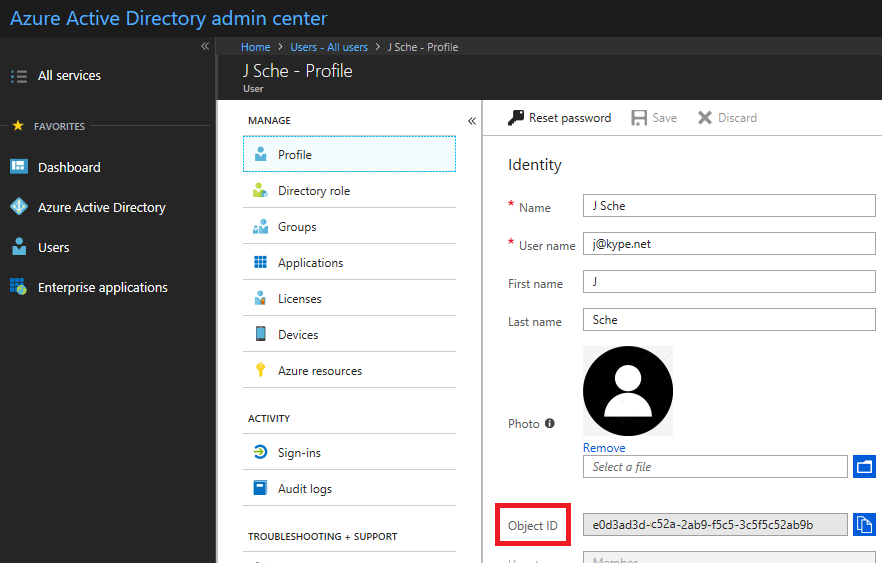The height and width of the screenshot is (563, 882).
Task: Click the User name field j@kype.net
Action: (x=729, y=244)
